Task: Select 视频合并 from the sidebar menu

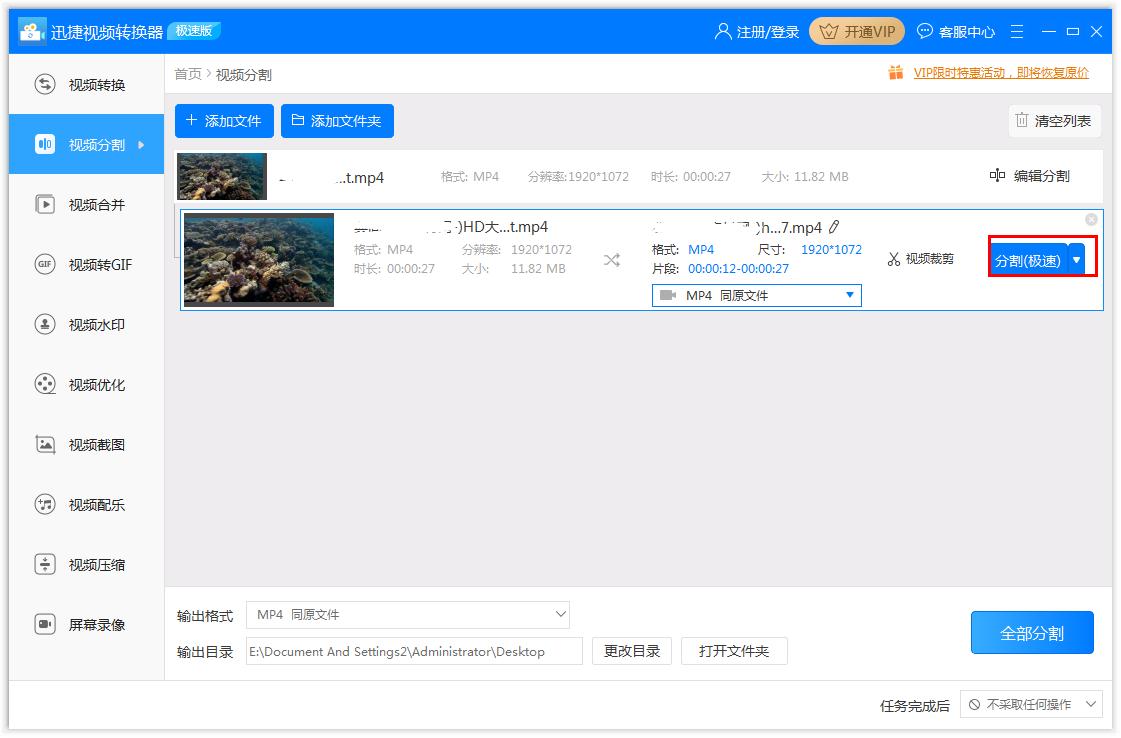Action: [87, 204]
